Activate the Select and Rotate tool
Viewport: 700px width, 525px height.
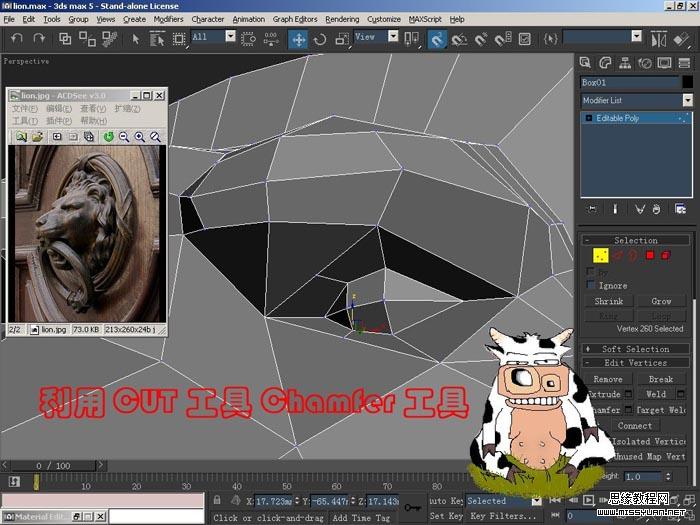320,39
